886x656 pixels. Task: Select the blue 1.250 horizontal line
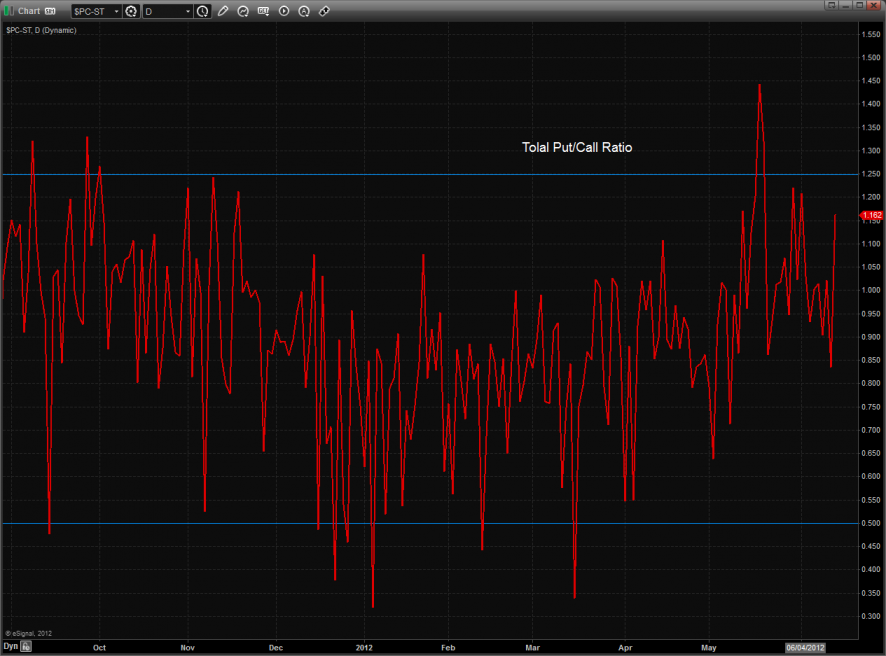coord(400,174)
